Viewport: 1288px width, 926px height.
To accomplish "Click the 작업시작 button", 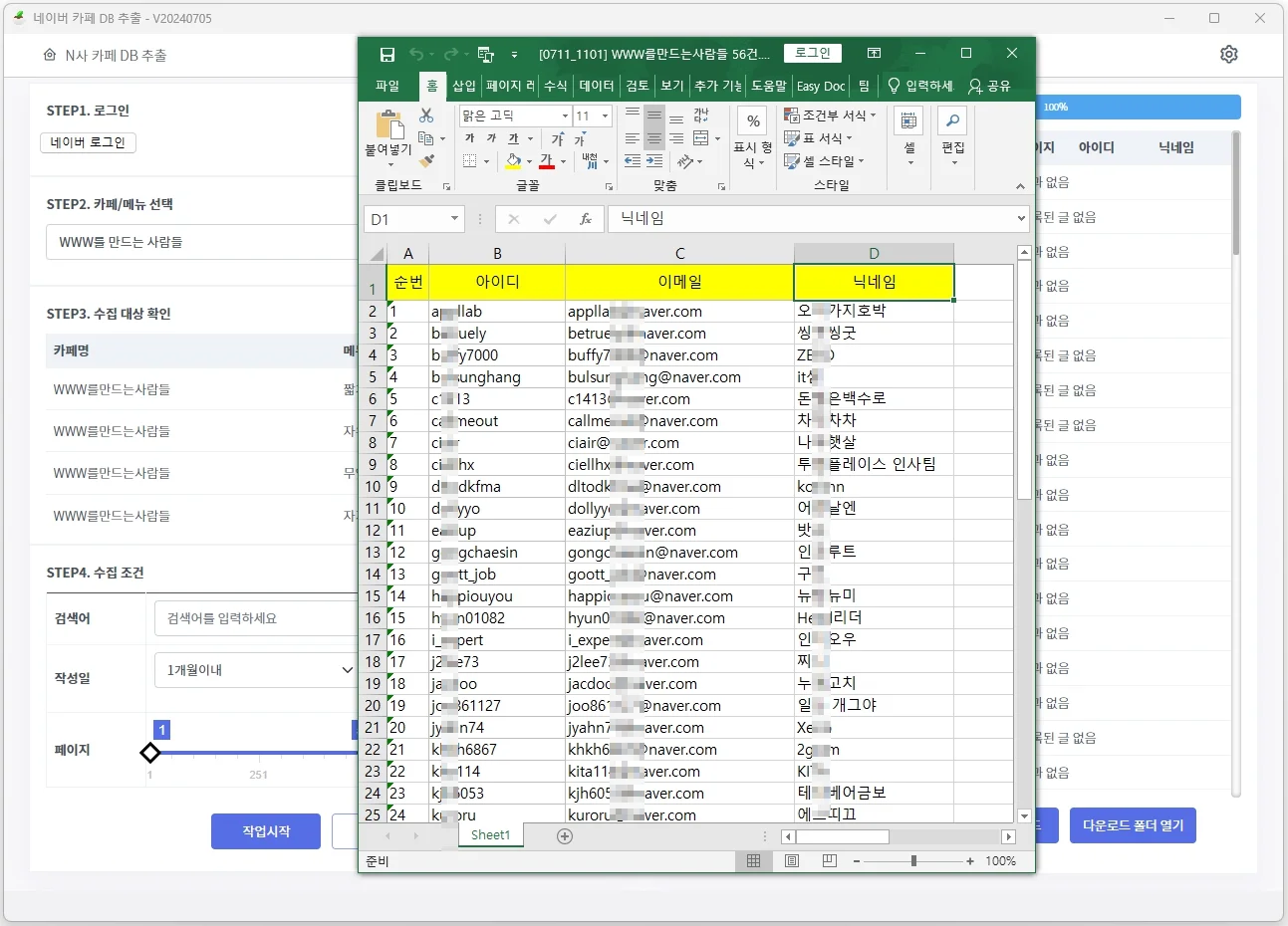I will click(266, 831).
